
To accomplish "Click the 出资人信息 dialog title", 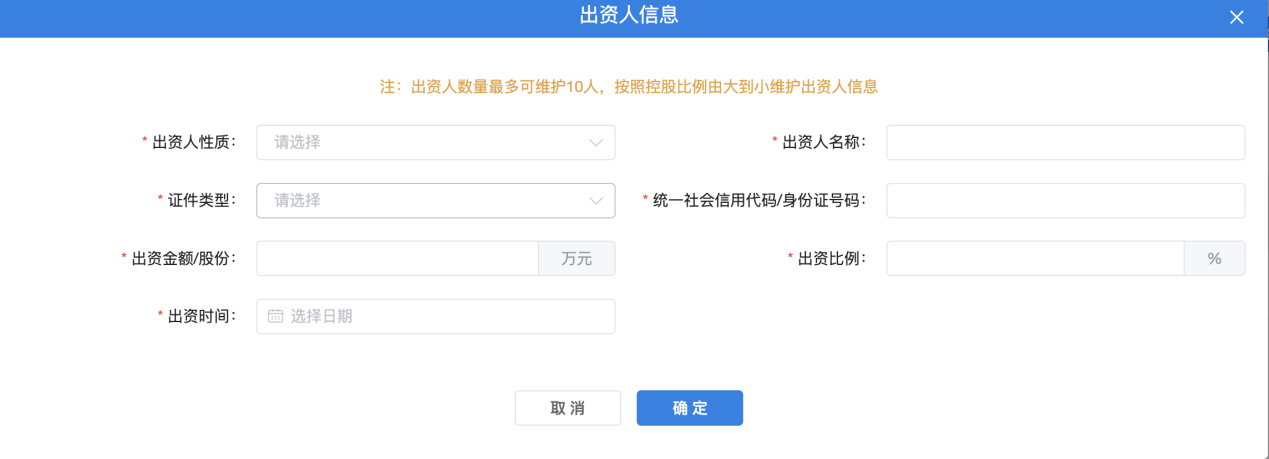I will click(x=630, y=15).
